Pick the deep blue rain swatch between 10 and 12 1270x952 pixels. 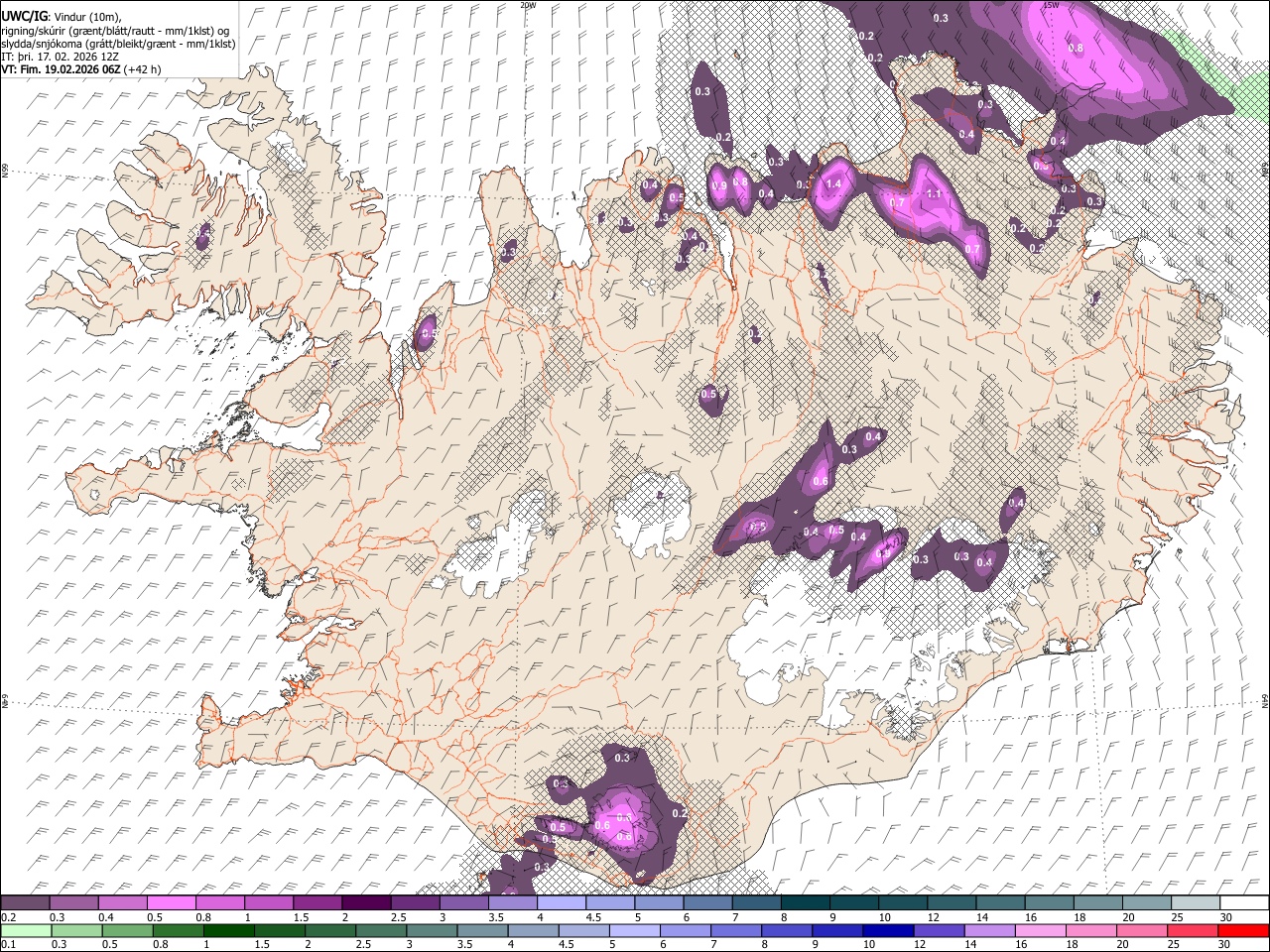pos(888,930)
